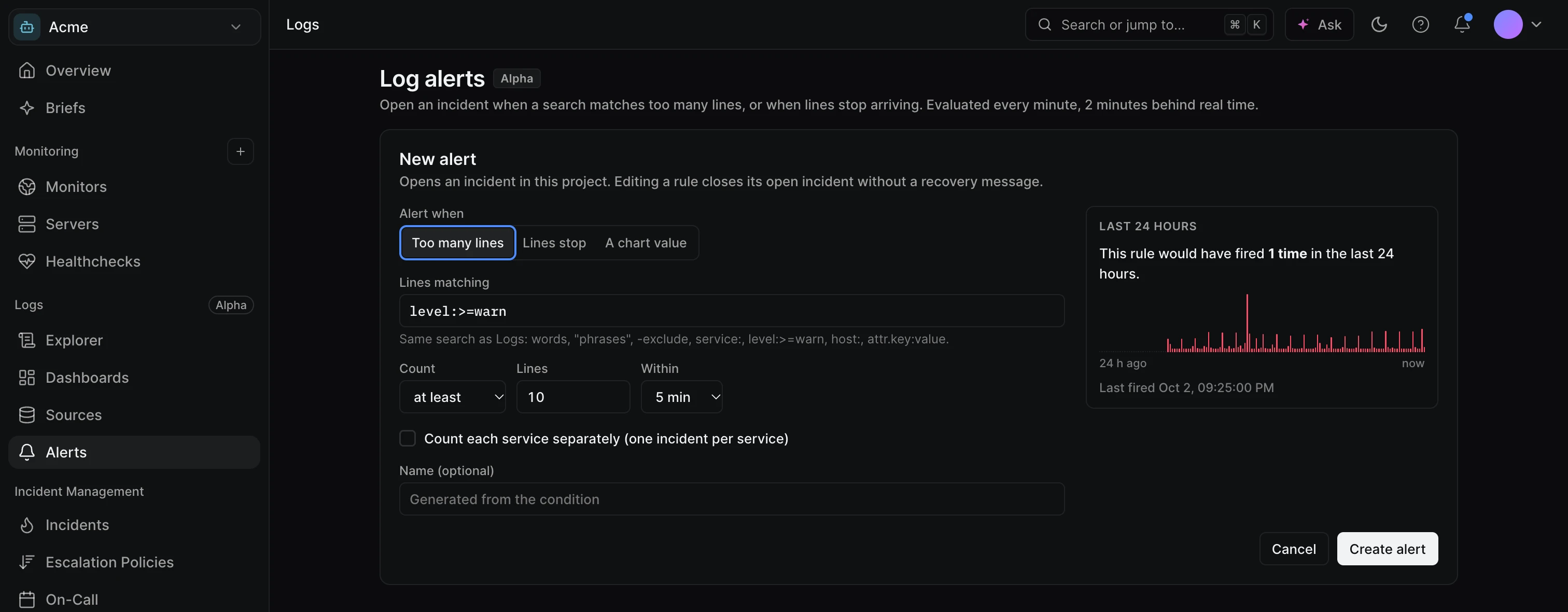Click the Acme robot logo icon
This screenshot has height=612, width=1568.
pyautogui.click(x=27, y=27)
